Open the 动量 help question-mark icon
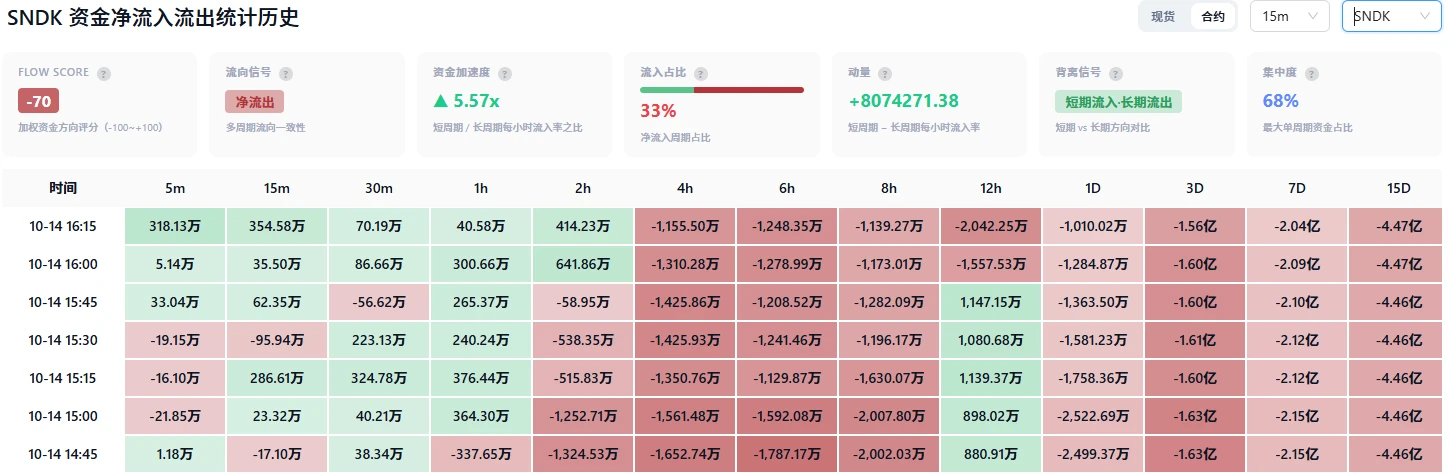Image resolution: width=1448 pixels, height=474 pixels. [x=886, y=74]
